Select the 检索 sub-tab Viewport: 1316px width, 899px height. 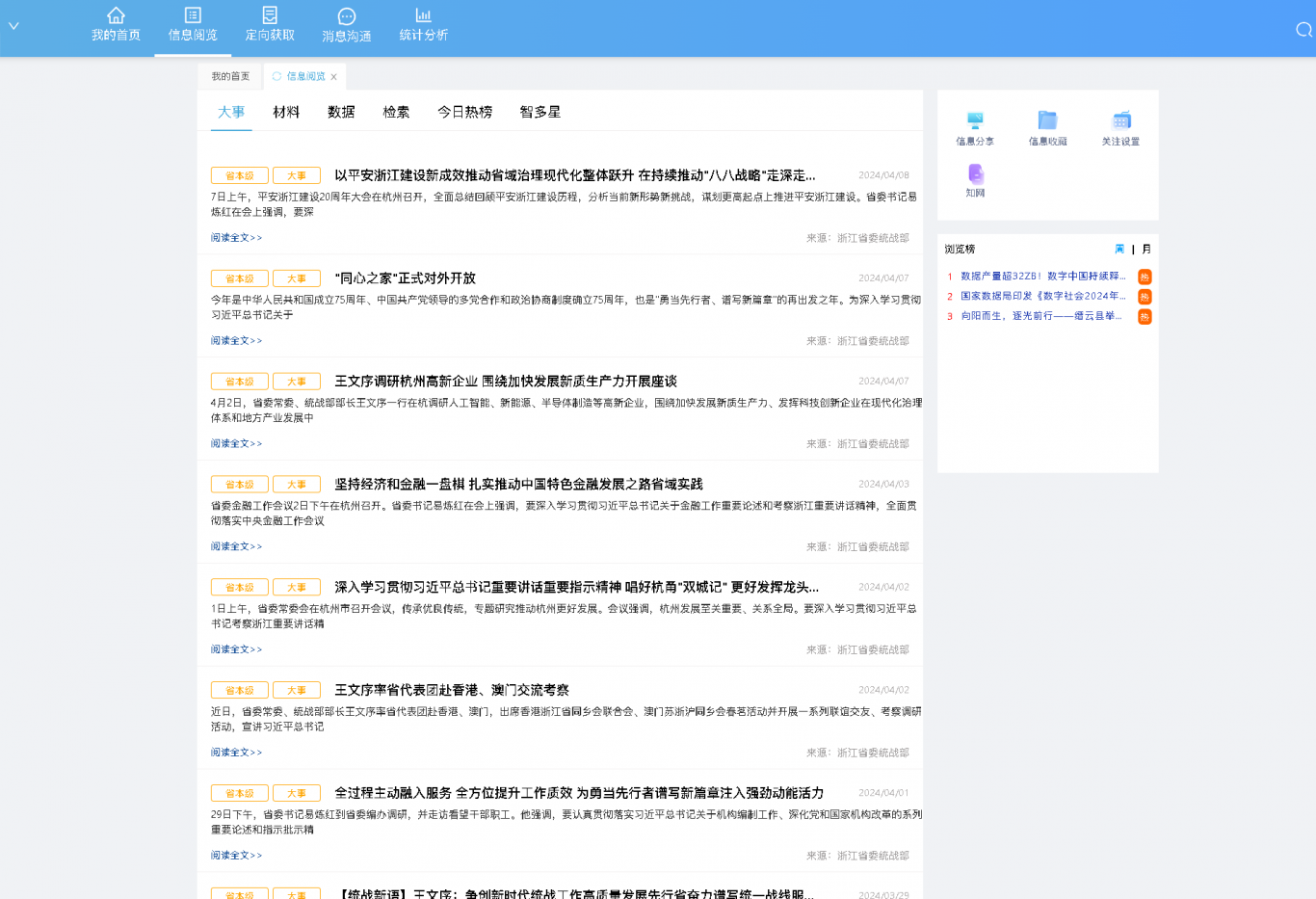click(x=396, y=112)
